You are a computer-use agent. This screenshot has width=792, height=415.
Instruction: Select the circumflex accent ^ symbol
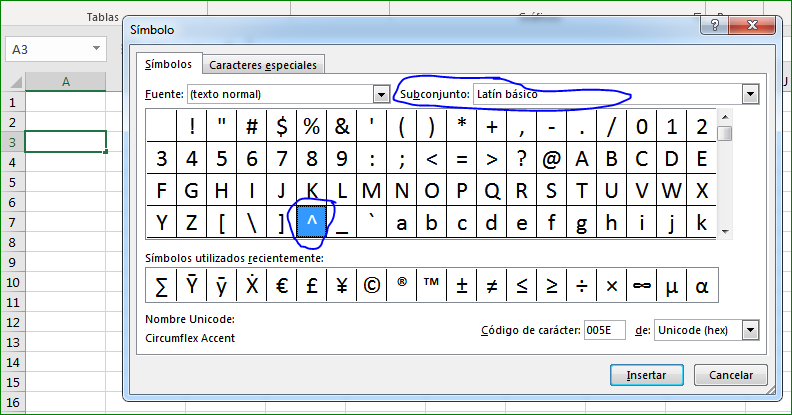[x=312, y=221]
